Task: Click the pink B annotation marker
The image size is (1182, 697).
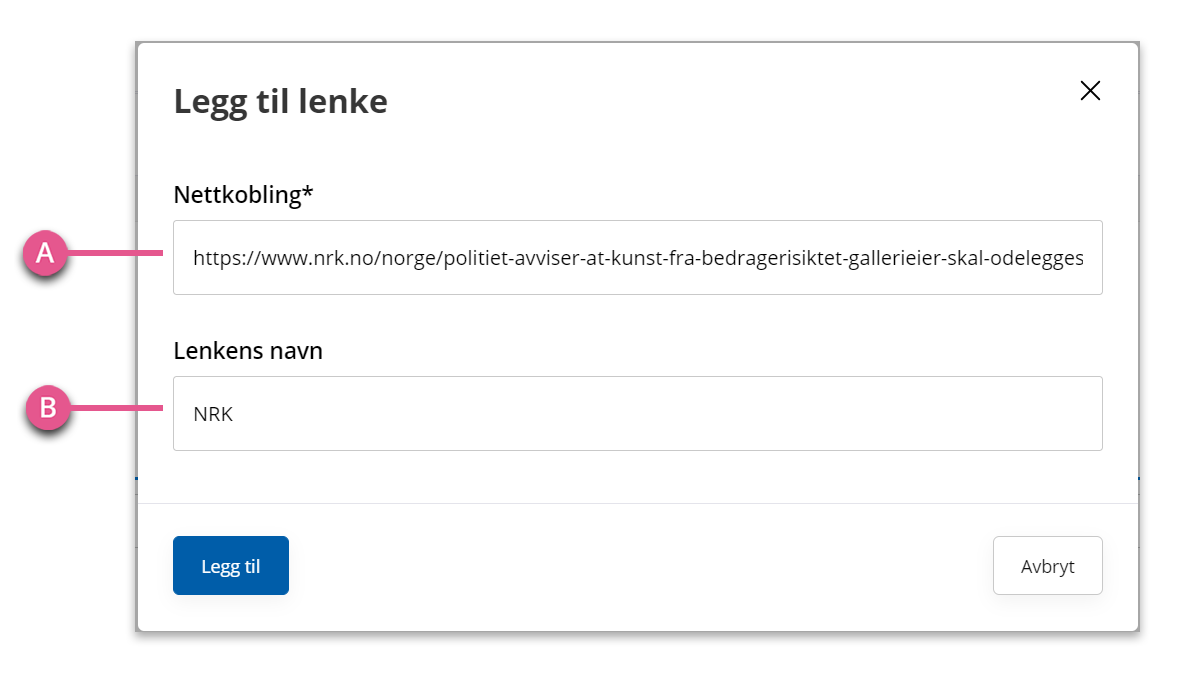Action: pyautogui.click(x=47, y=408)
